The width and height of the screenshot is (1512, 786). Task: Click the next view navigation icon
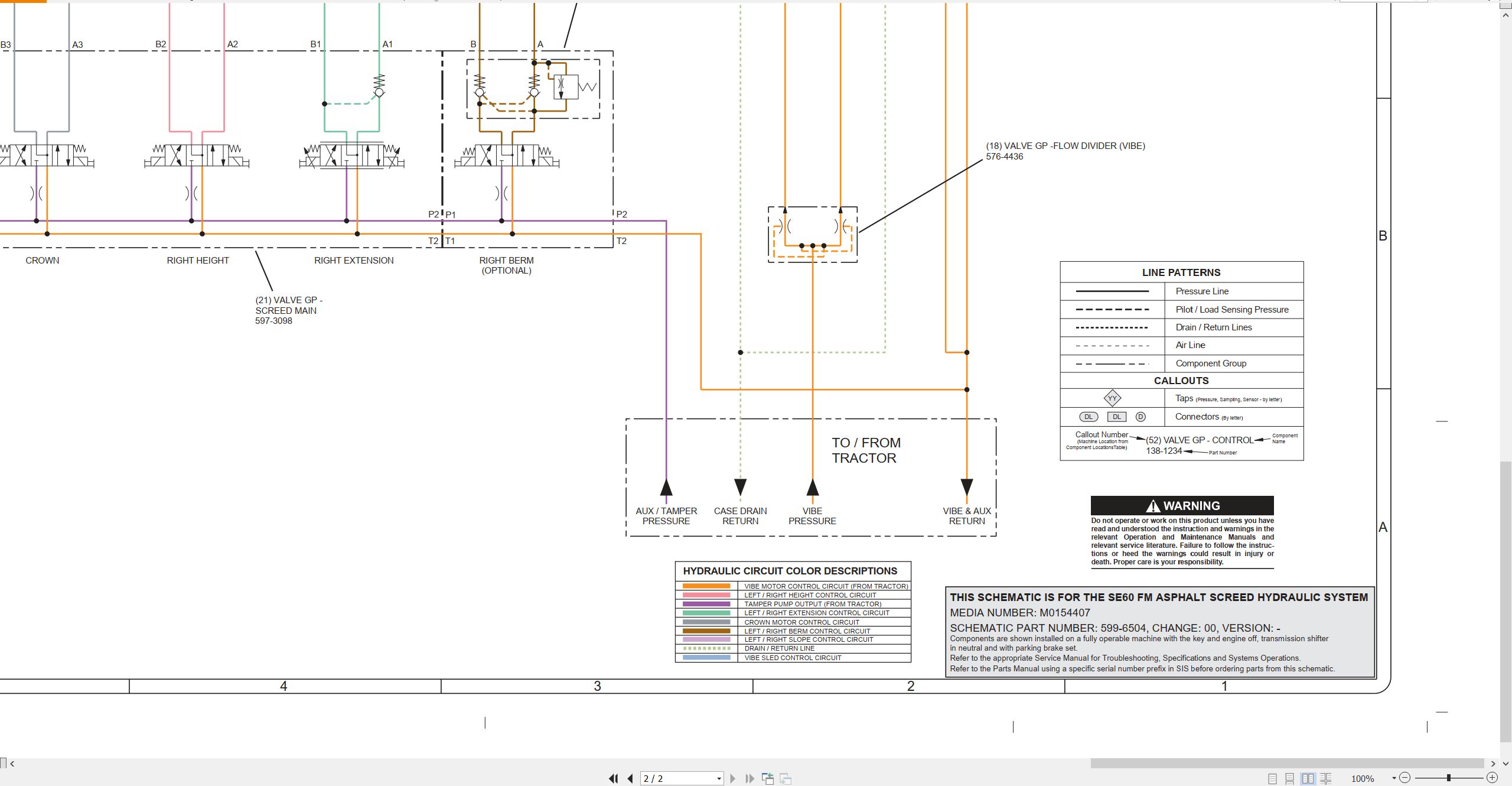pyautogui.click(x=786, y=778)
